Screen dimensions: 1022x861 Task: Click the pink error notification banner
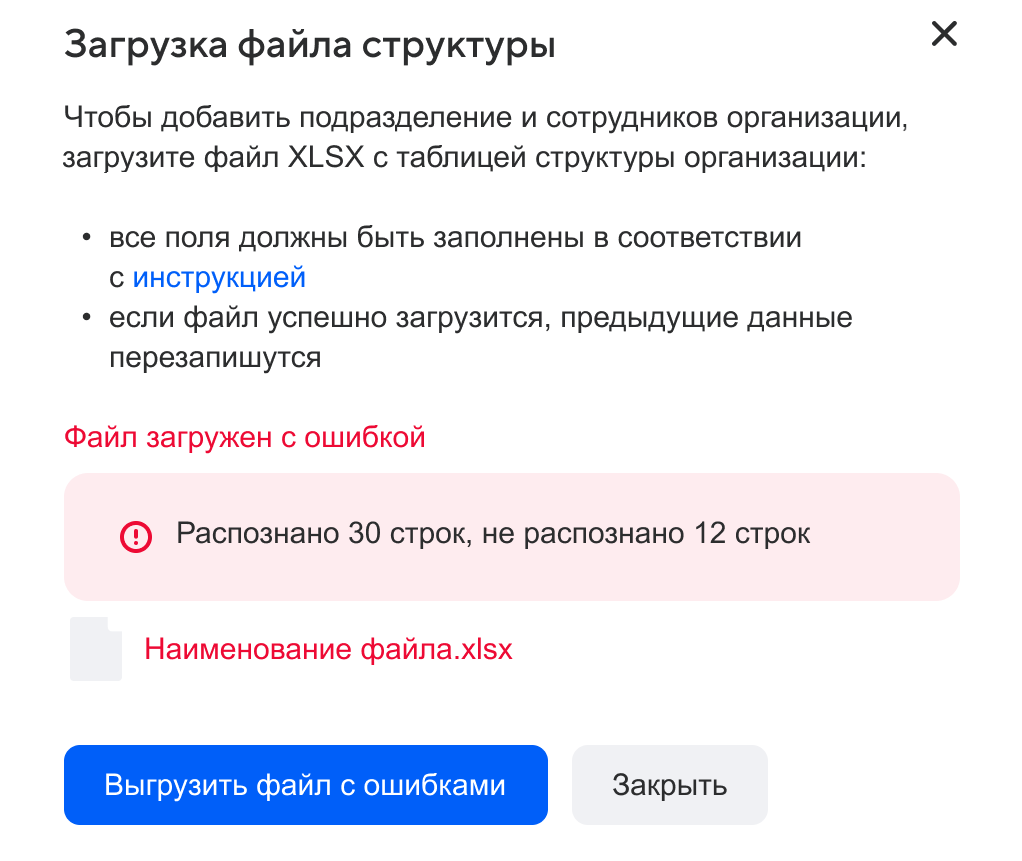coord(512,536)
